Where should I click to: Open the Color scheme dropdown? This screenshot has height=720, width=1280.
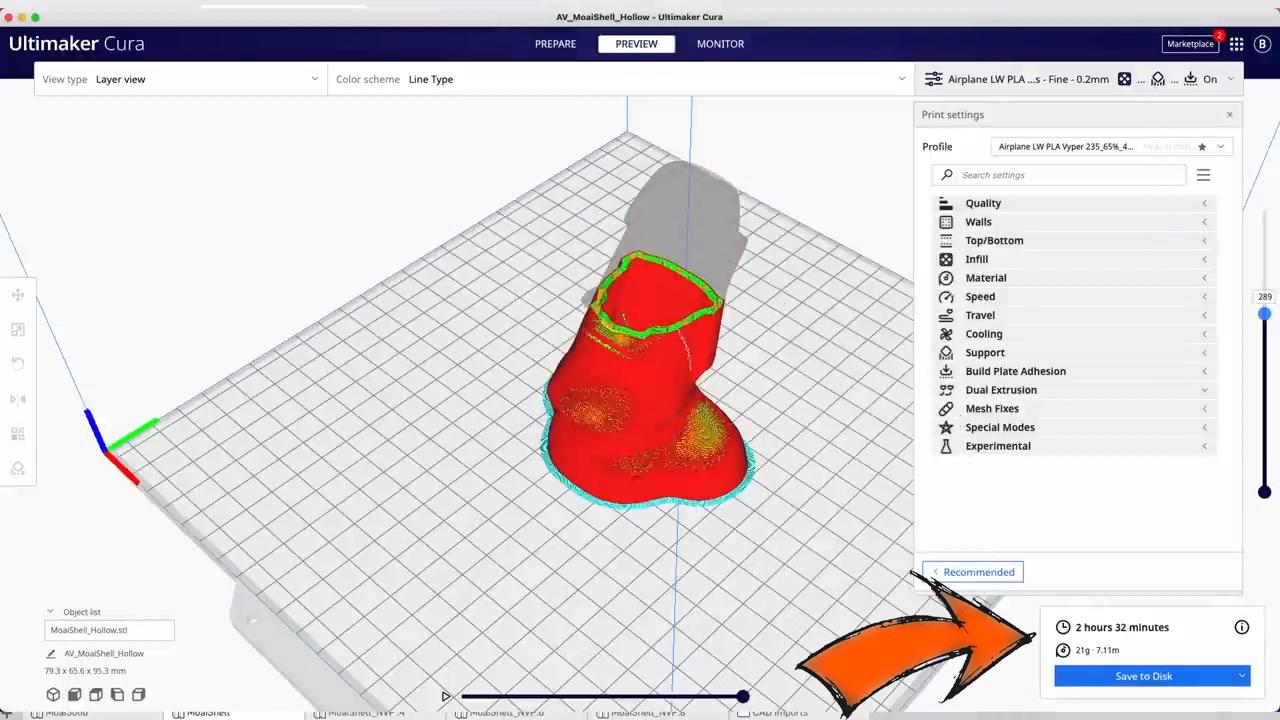620,79
